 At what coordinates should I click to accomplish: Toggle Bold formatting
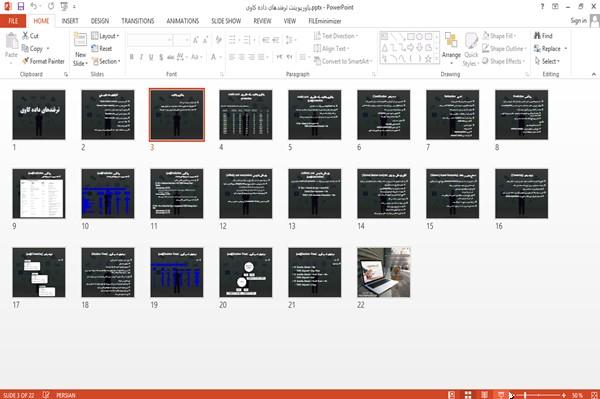[132, 57]
